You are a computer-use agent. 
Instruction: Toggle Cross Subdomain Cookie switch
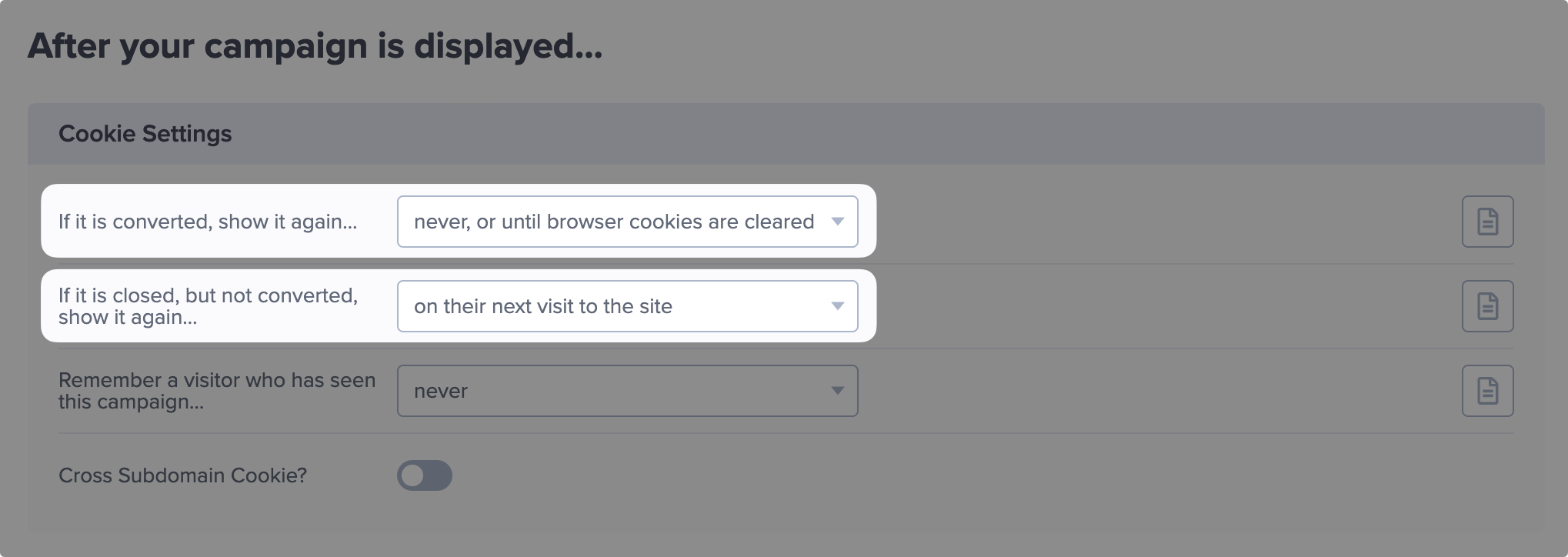(425, 475)
